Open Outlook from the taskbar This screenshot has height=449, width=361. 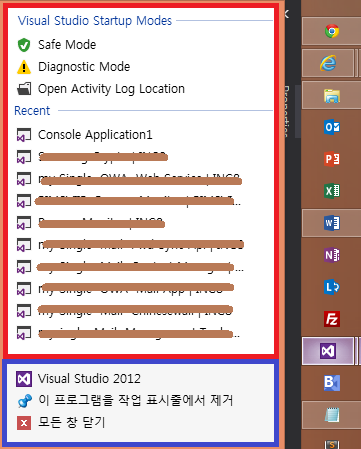click(332, 127)
